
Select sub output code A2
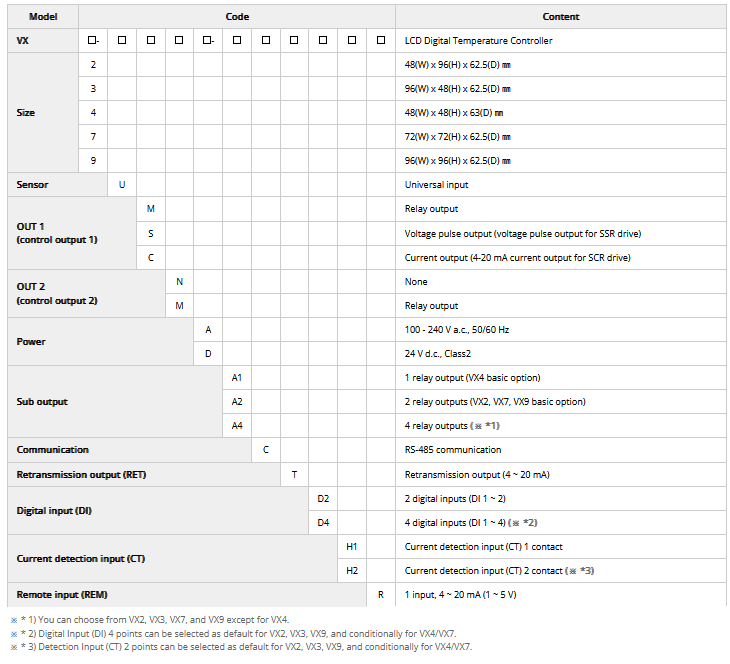237,402
